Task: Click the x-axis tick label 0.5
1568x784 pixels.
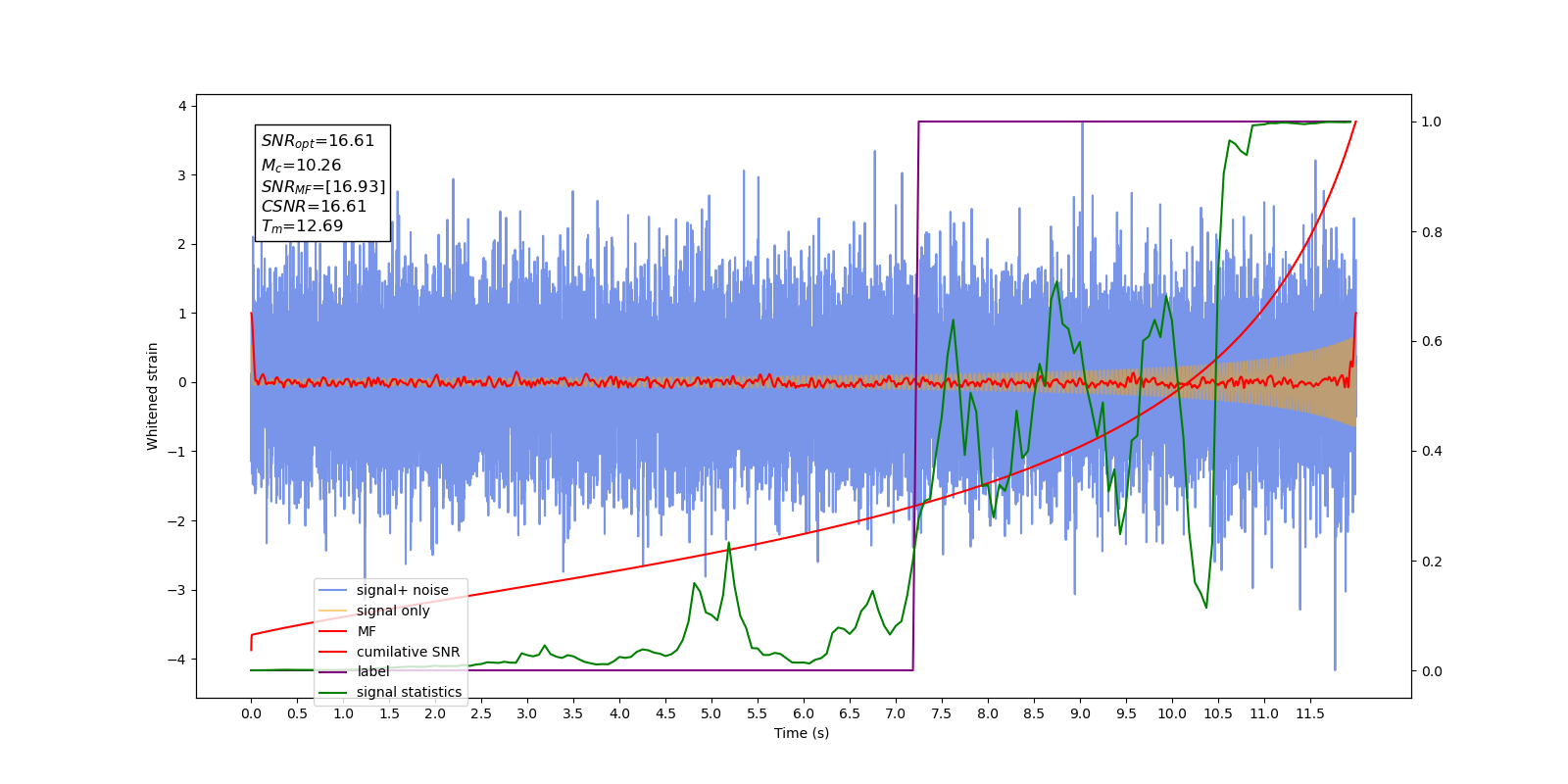Action: pyautogui.click(x=297, y=713)
